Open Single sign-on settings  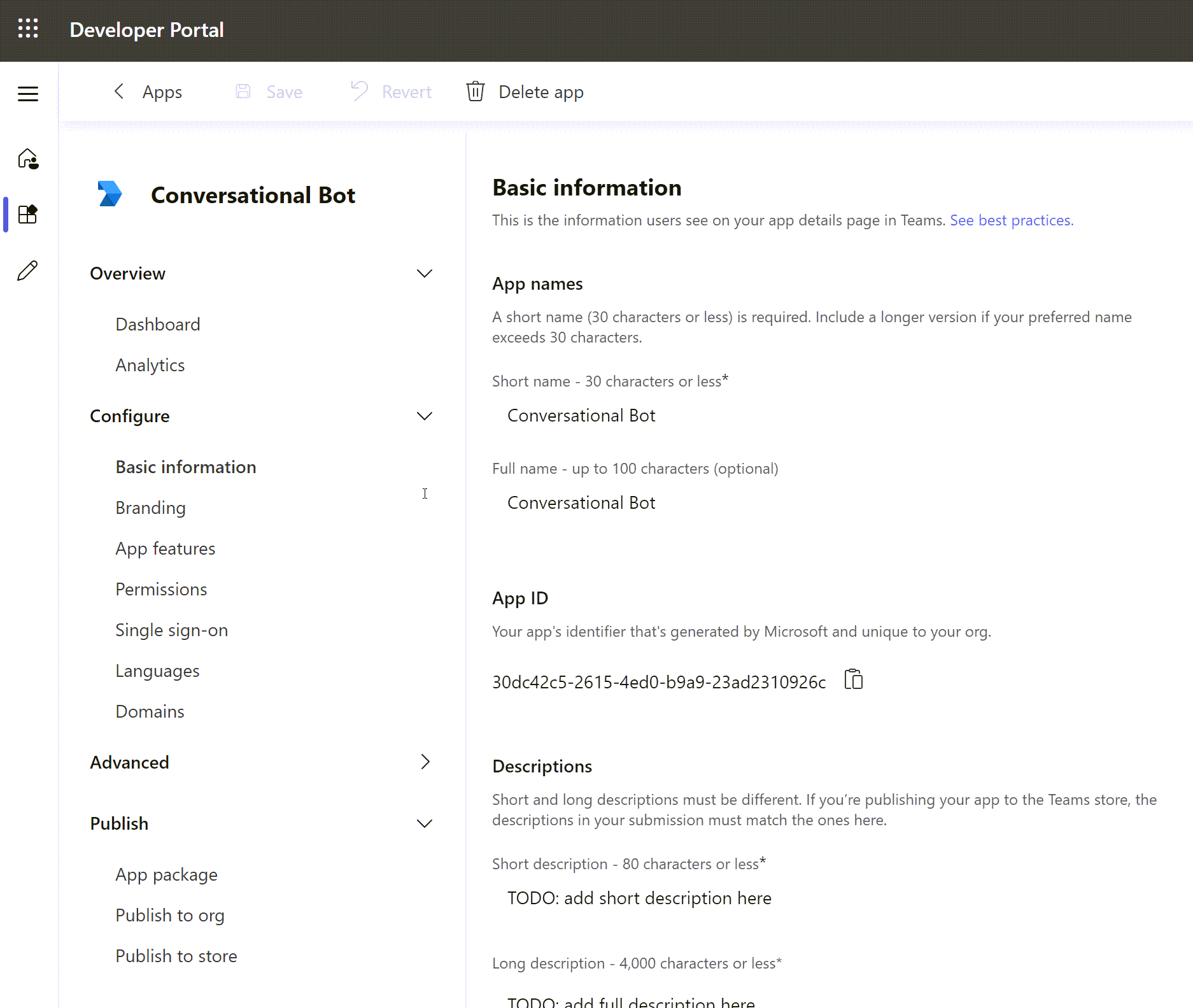(172, 630)
